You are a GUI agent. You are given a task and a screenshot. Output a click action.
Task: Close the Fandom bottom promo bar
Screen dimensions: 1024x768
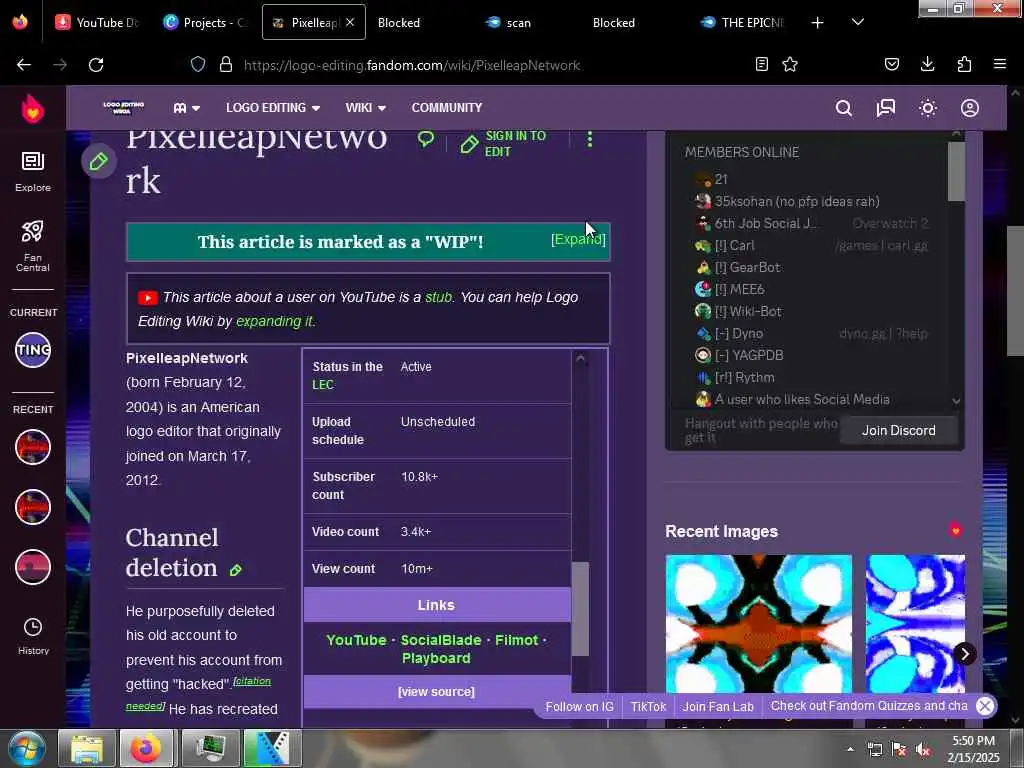[x=985, y=706]
